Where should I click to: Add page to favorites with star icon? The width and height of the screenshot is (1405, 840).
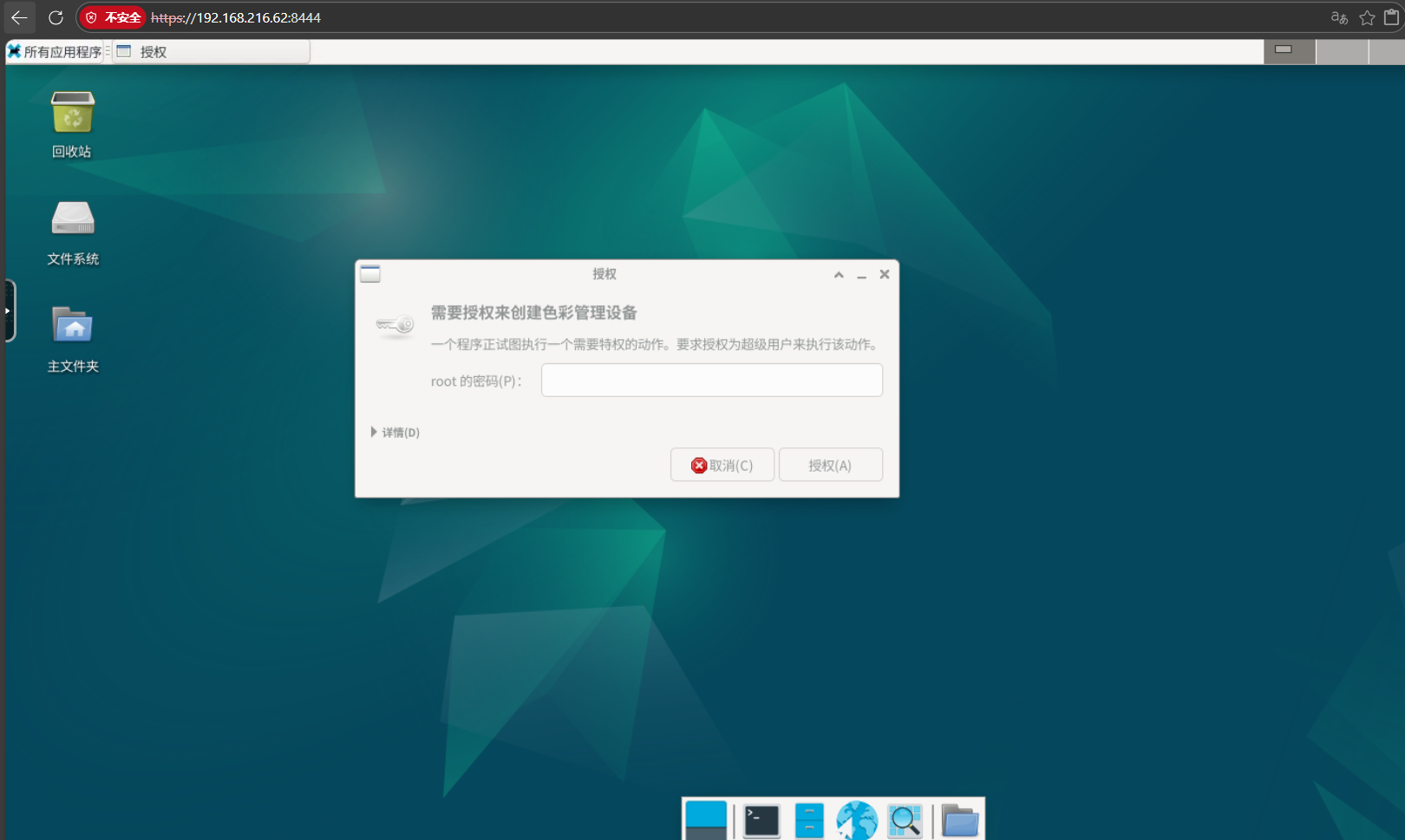click(1367, 17)
